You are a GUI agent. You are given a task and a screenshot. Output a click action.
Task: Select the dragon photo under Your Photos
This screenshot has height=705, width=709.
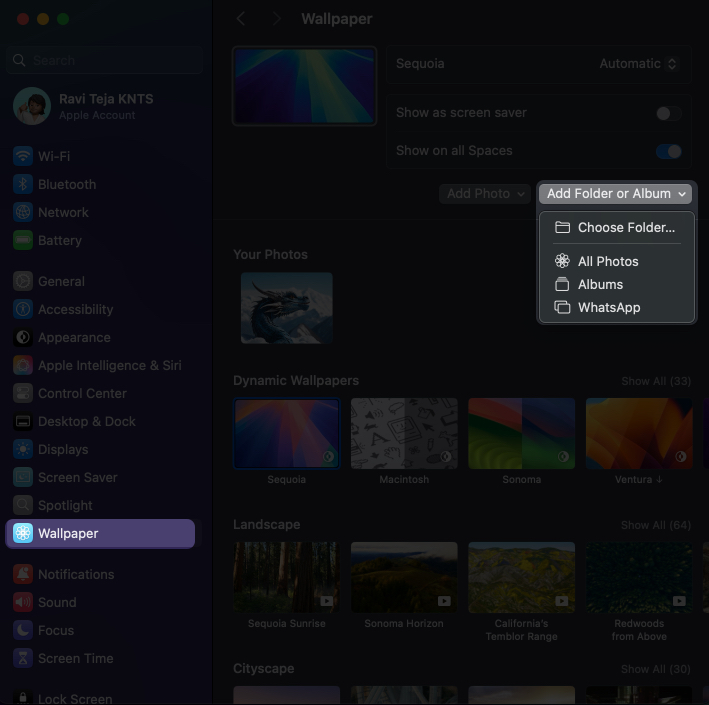pyautogui.click(x=287, y=308)
